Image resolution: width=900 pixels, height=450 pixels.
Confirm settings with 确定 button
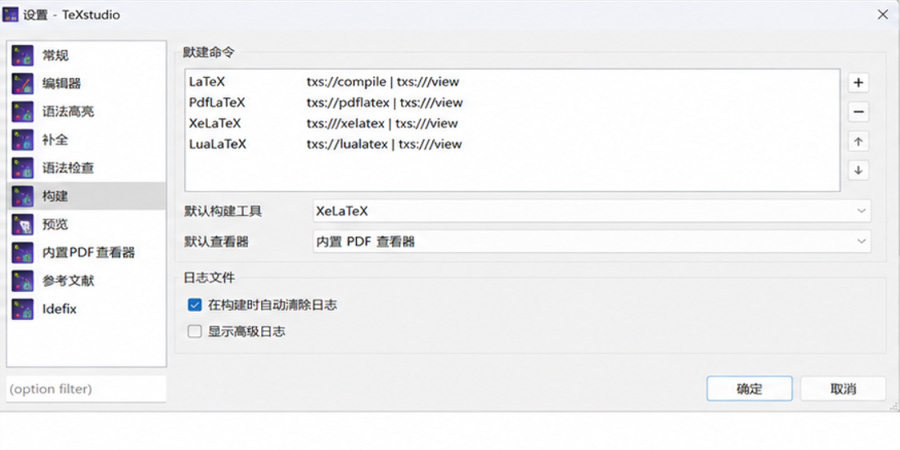[749, 389]
